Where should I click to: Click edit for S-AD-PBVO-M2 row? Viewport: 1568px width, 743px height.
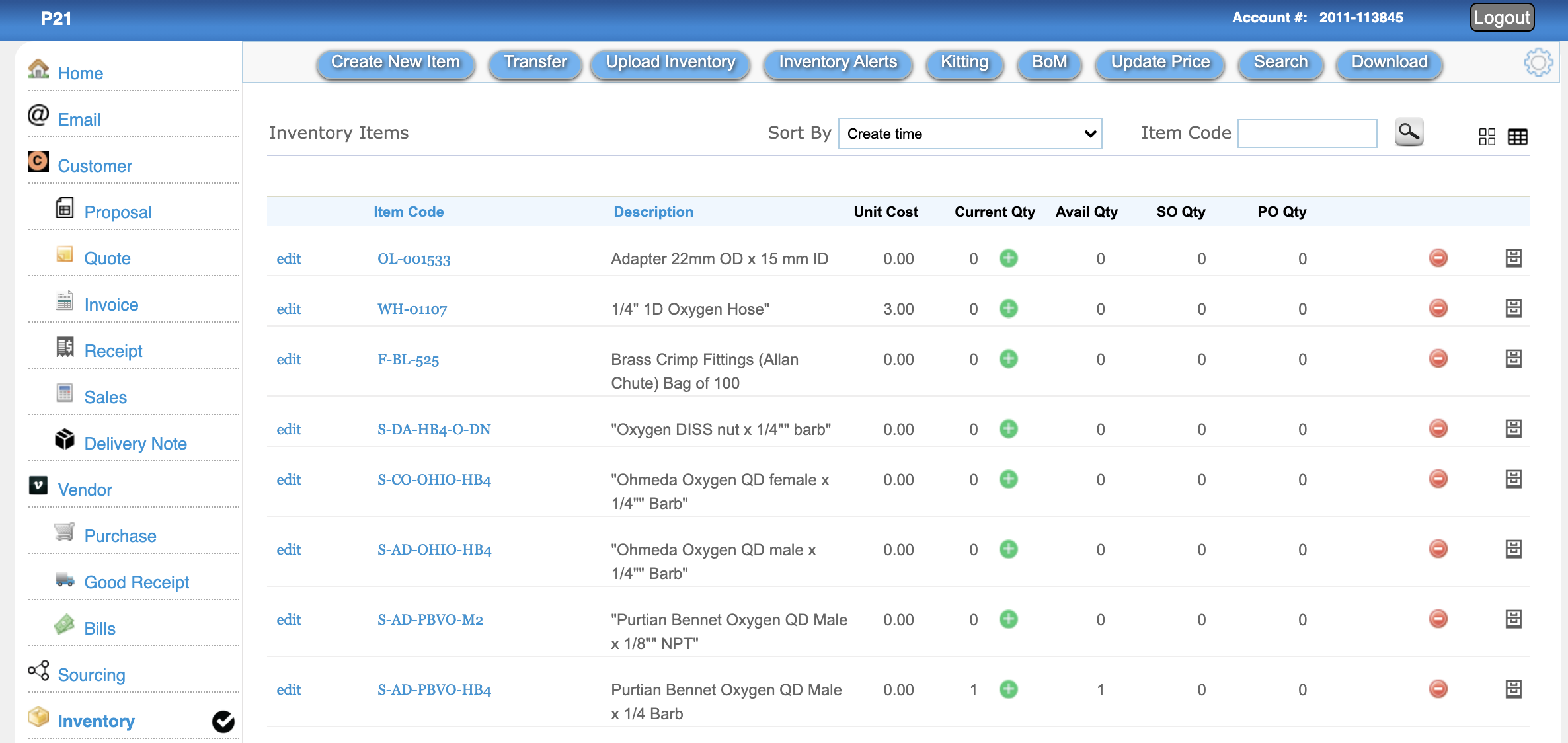point(288,619)
